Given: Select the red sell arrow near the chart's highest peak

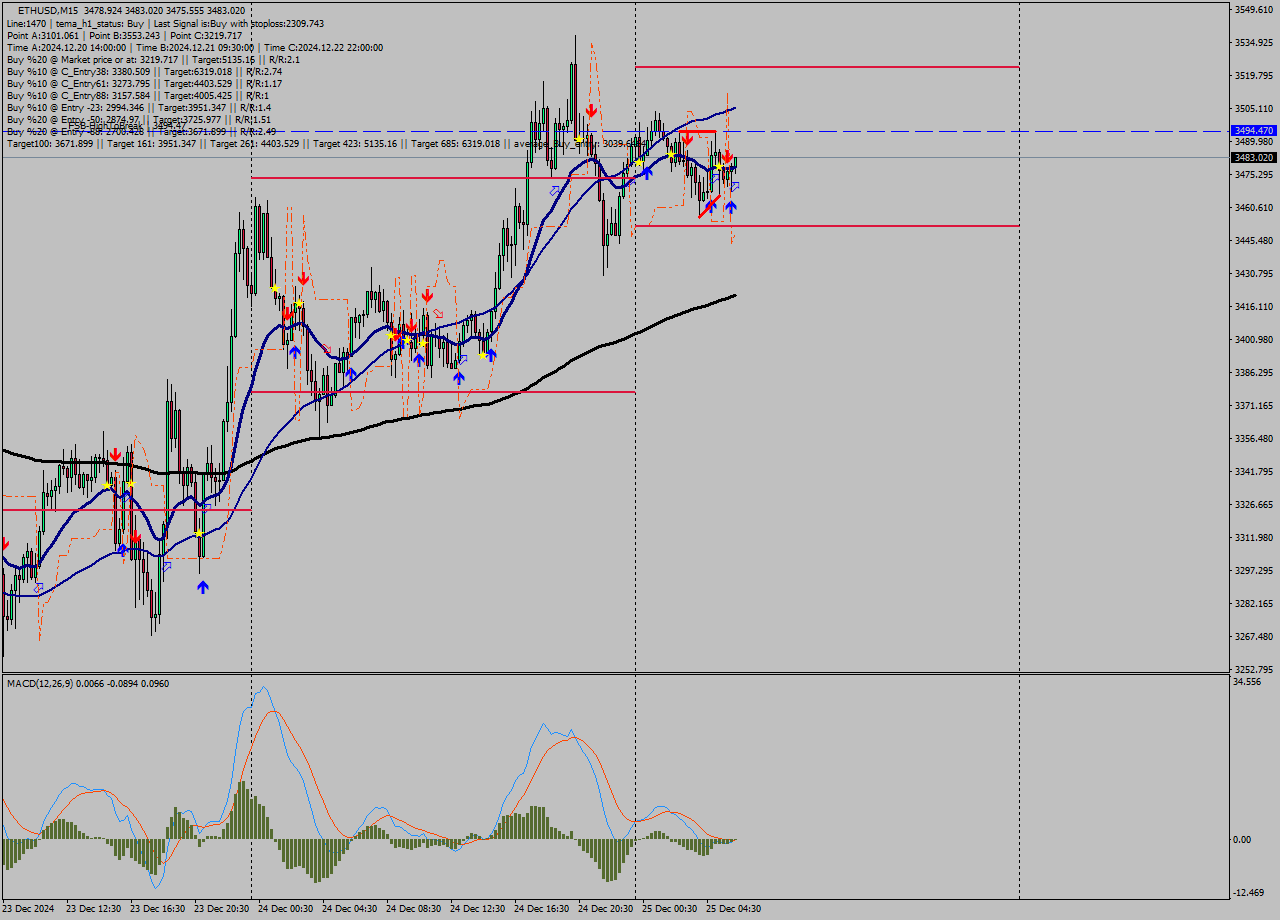Looking at the screenshot, I should (x=592, y=110).
